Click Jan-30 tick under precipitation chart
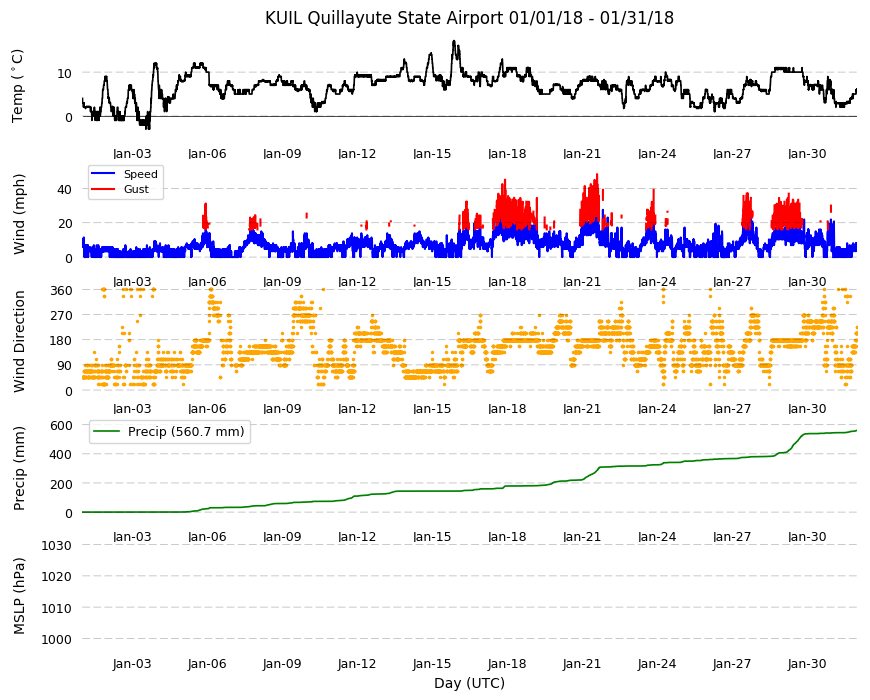The image size is (870, 700). click(x=807, y=536)
